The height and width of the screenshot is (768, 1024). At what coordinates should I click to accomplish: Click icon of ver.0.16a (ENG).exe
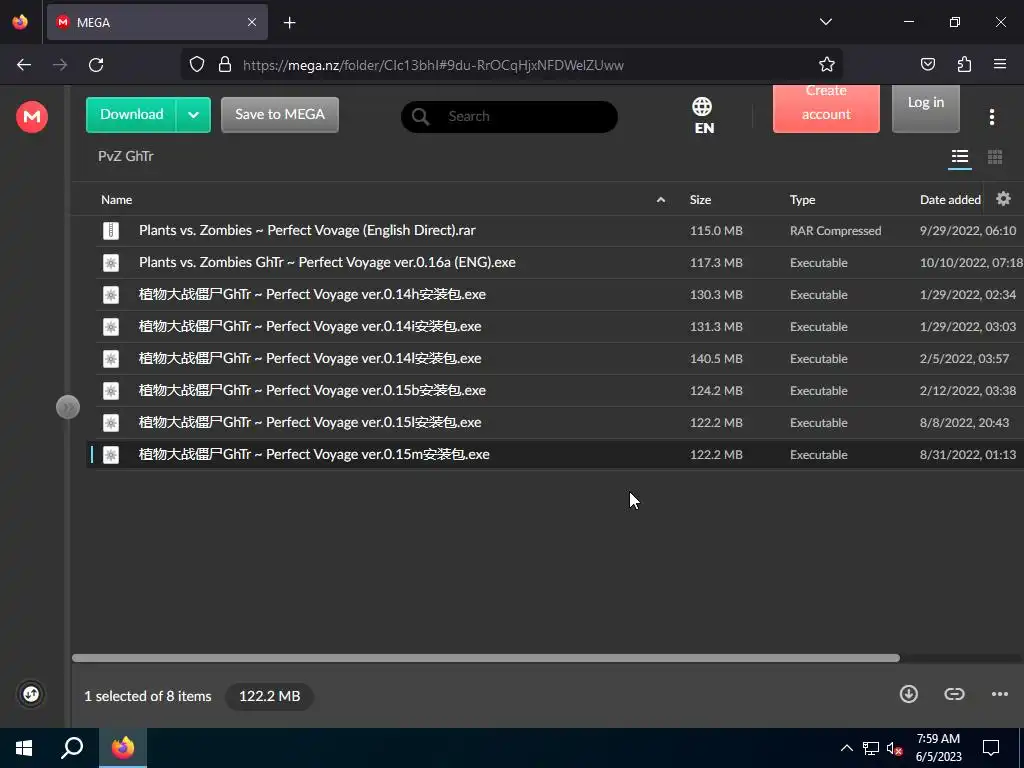click(x=111, y=263)
